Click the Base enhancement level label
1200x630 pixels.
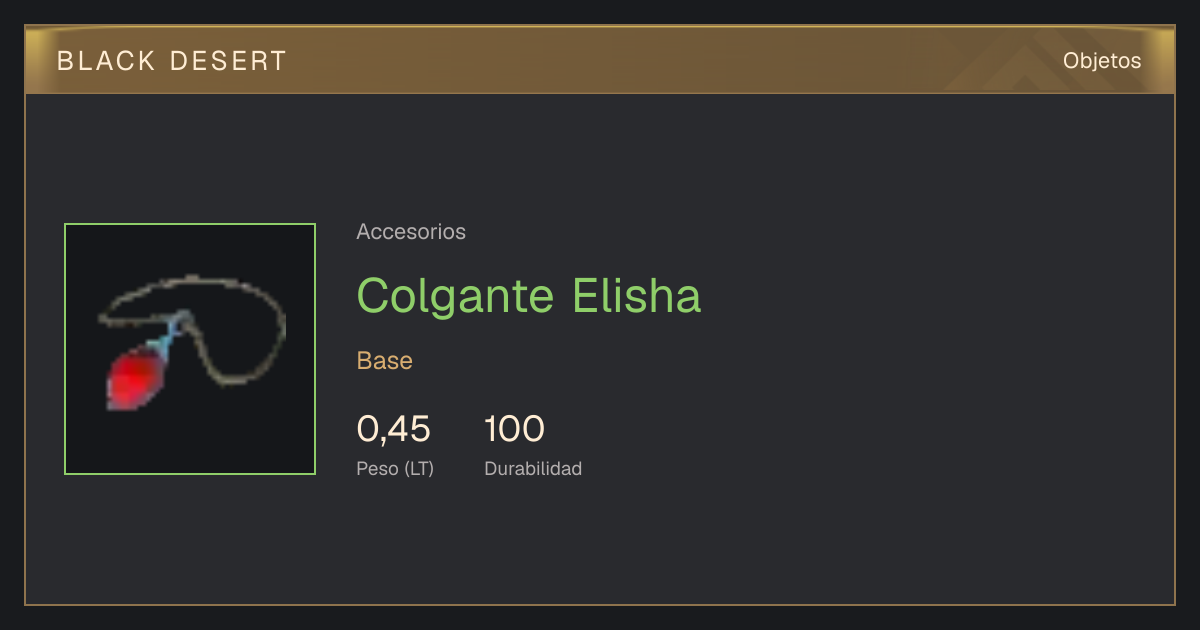coord(385,361)
